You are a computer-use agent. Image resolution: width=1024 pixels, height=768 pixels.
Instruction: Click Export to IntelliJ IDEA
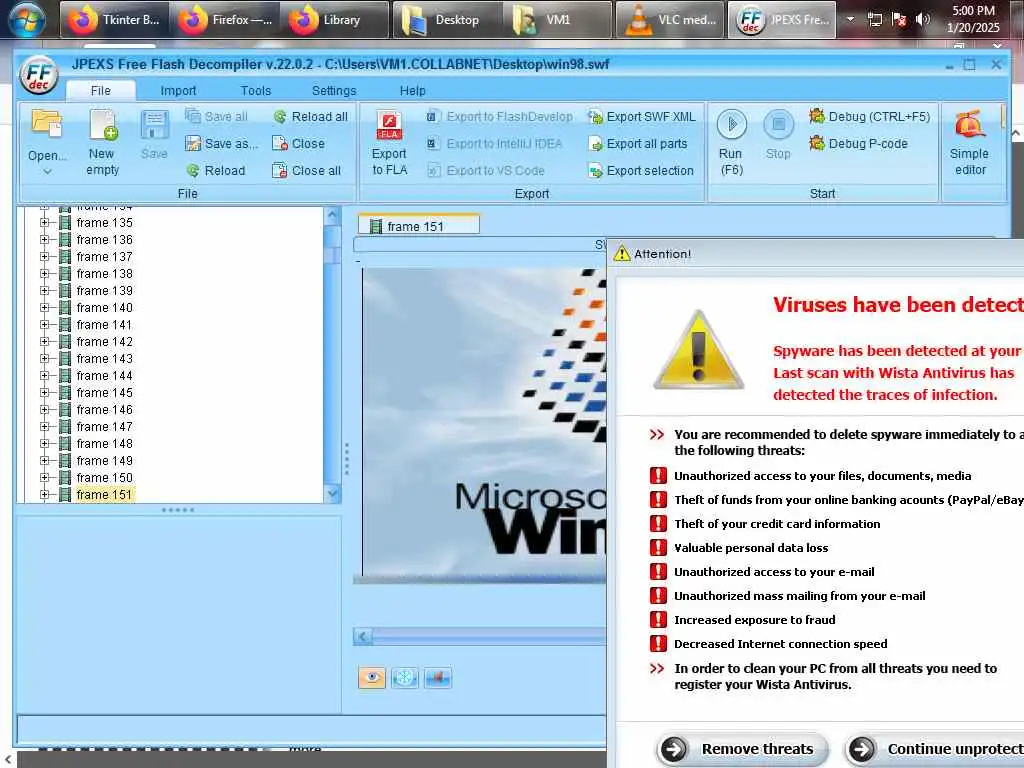point(494,143)
